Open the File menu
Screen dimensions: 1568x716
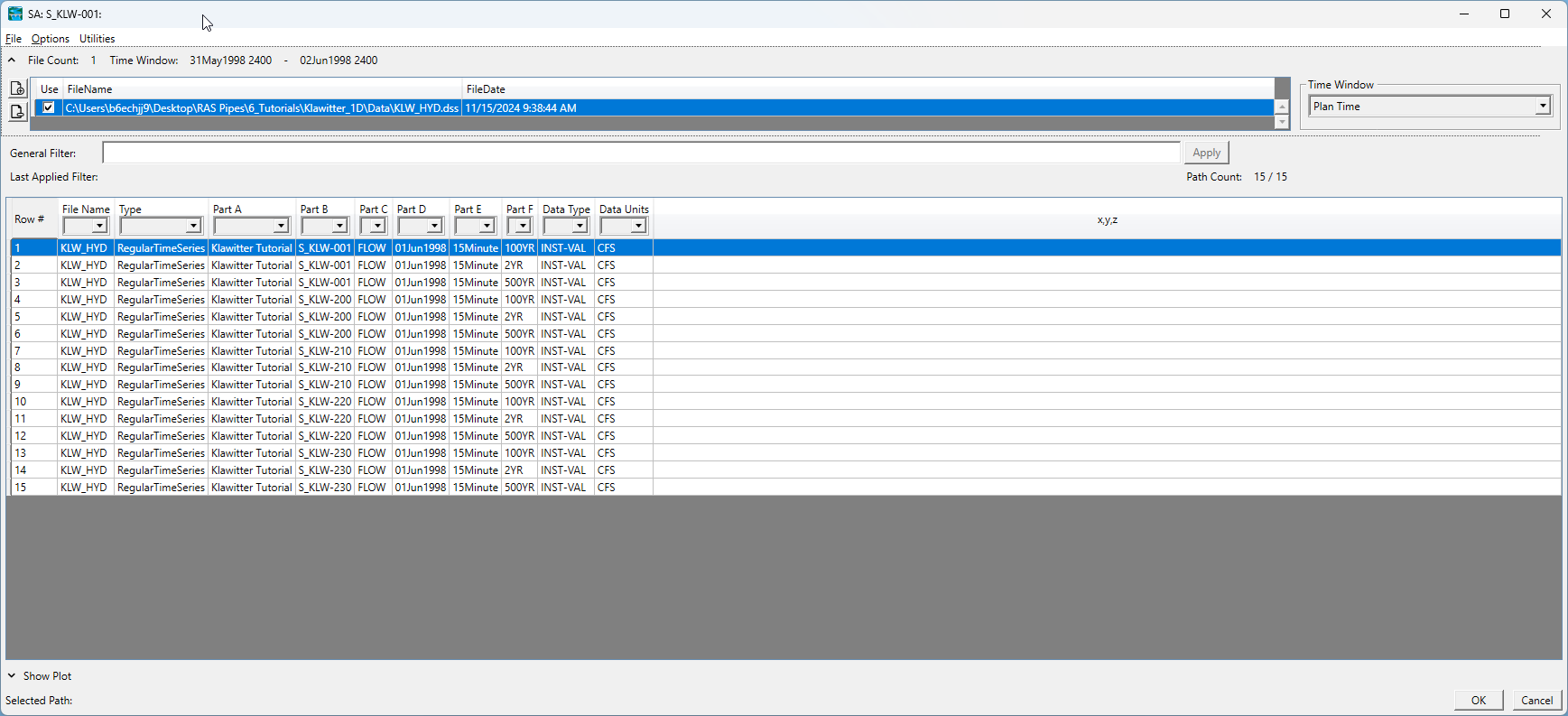tap(13, 39)
